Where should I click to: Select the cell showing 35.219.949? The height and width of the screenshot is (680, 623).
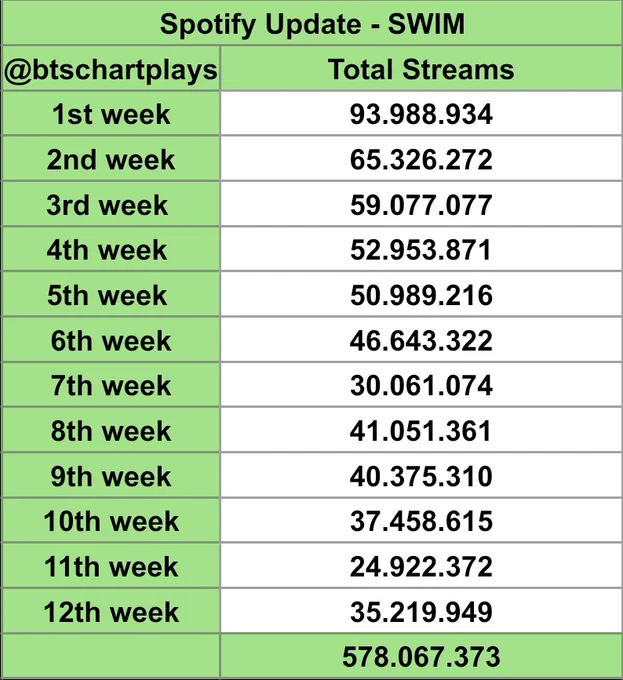tap(421, 611)
